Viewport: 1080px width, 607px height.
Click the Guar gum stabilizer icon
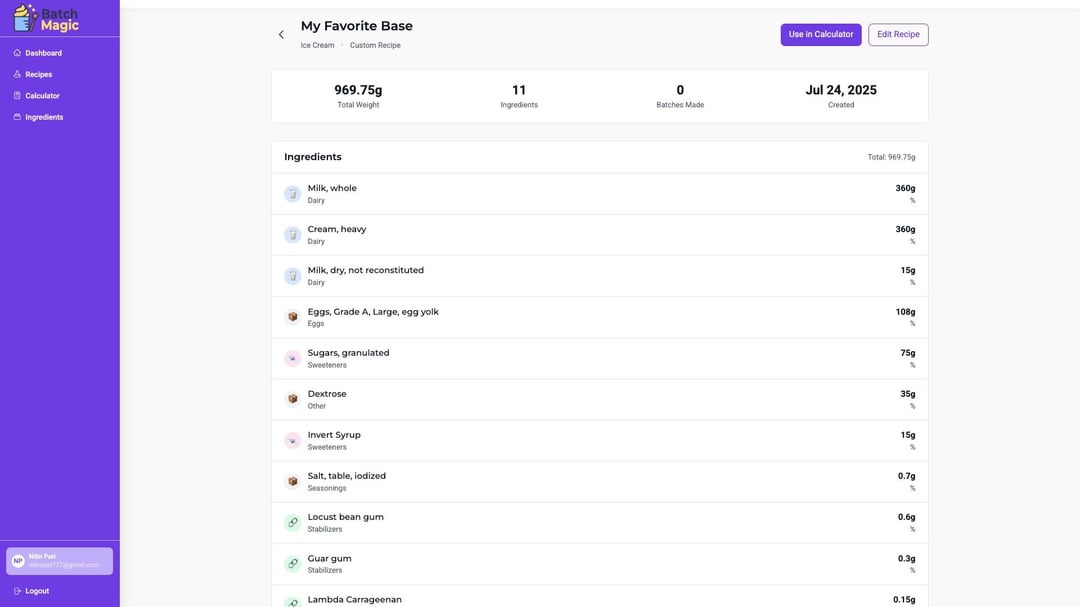[x=292, y=564]
